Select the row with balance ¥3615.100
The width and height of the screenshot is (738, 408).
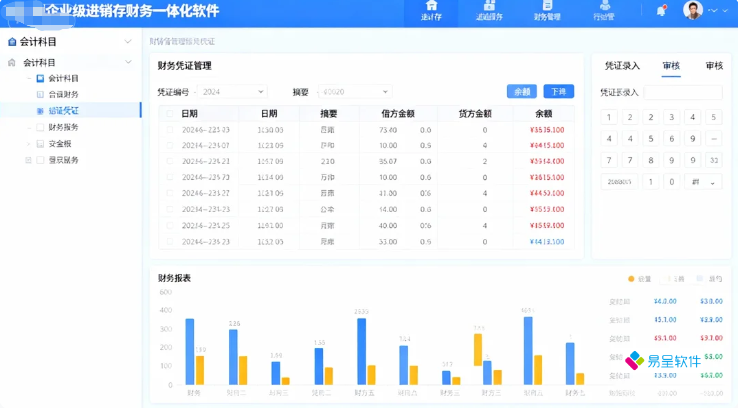coord(169,177)
